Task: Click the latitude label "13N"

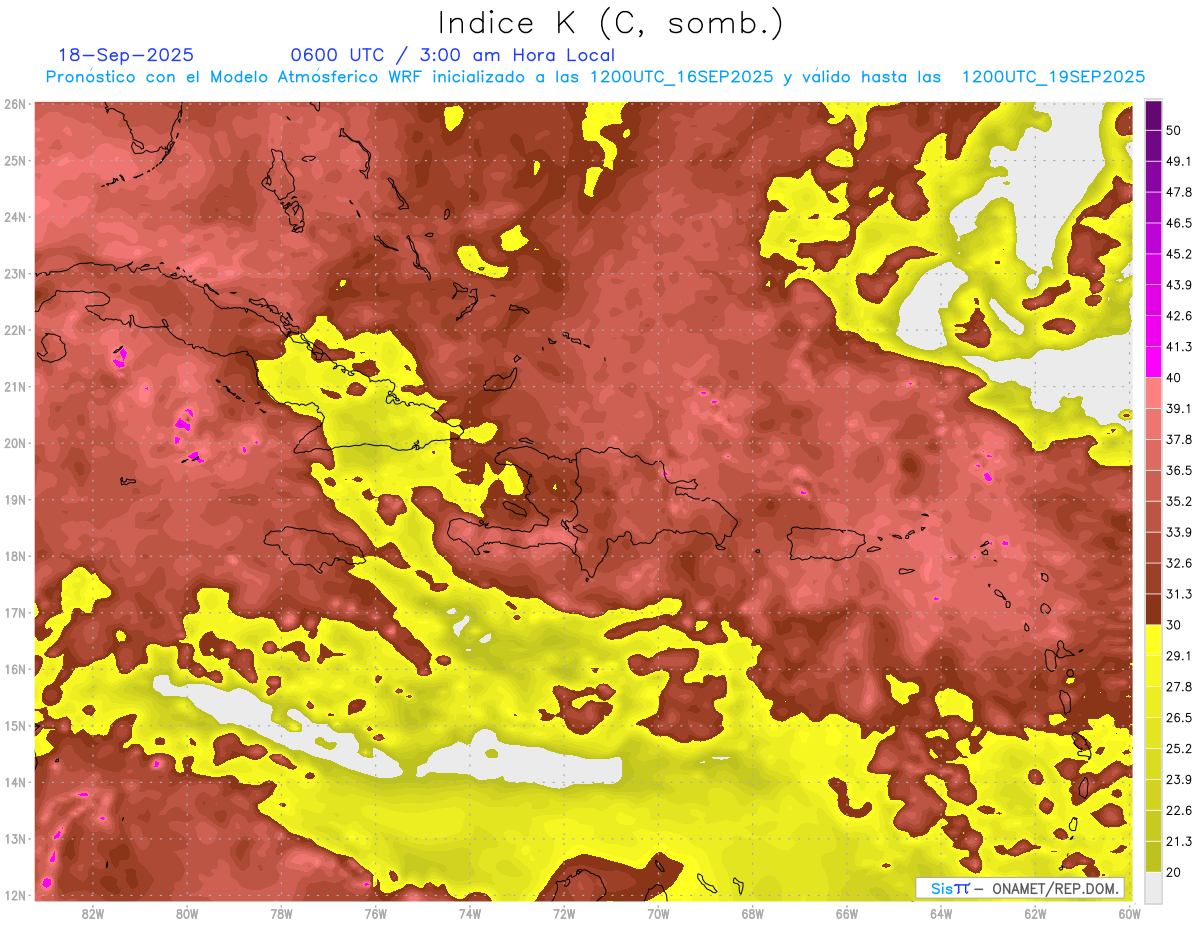Action: coord(15,838)
